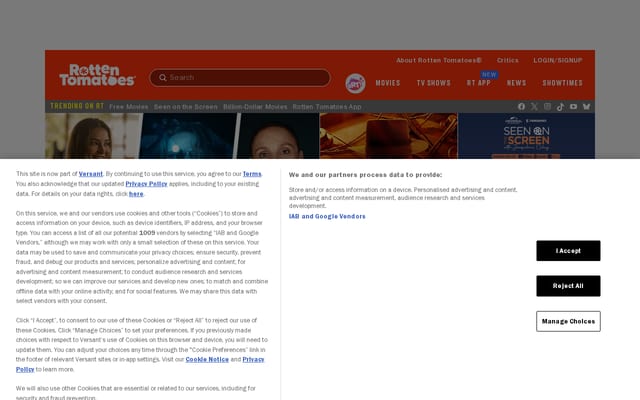The height and width of the screenshot is (400, 640).
Task: Open hero thumbnail with fedora hat
Action: pyautogui.click(x=389, y=136)
